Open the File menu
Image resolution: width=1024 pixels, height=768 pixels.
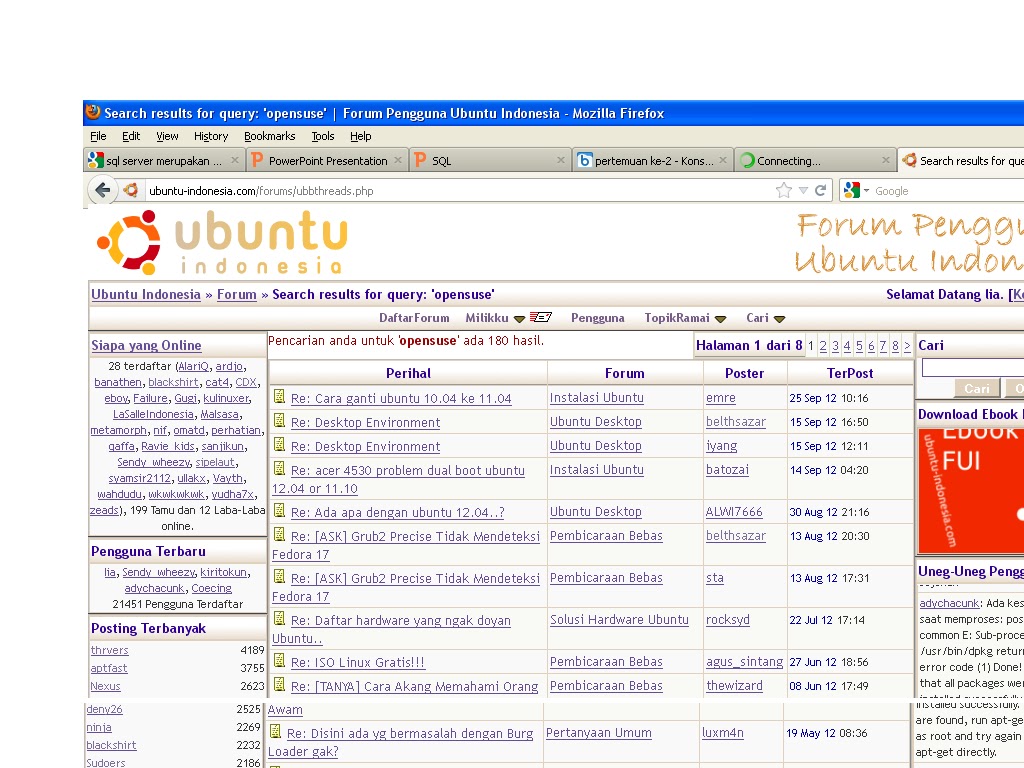point(98,136)
